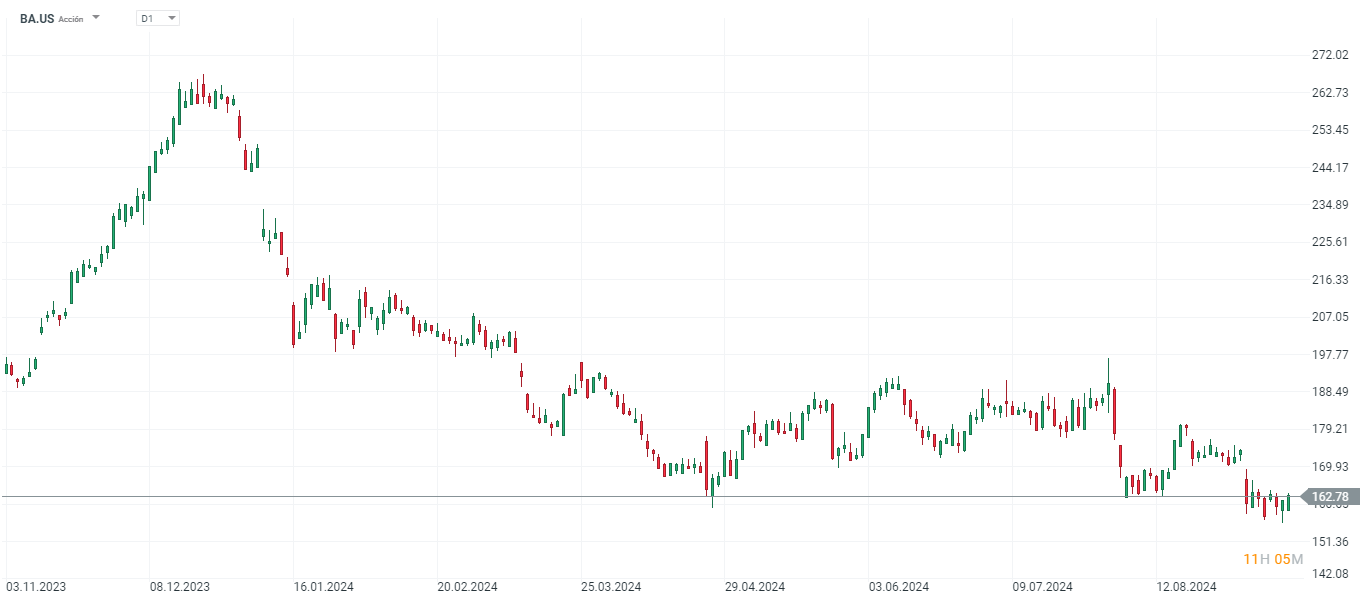The image size is (1372, 604).
Task: Select the 03.11.2023 date on time axis
Action: [x=36, y=587]
